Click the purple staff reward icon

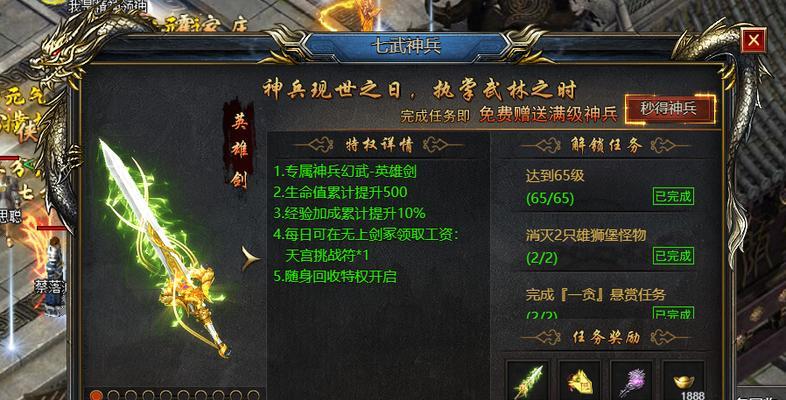click(632, 382)
